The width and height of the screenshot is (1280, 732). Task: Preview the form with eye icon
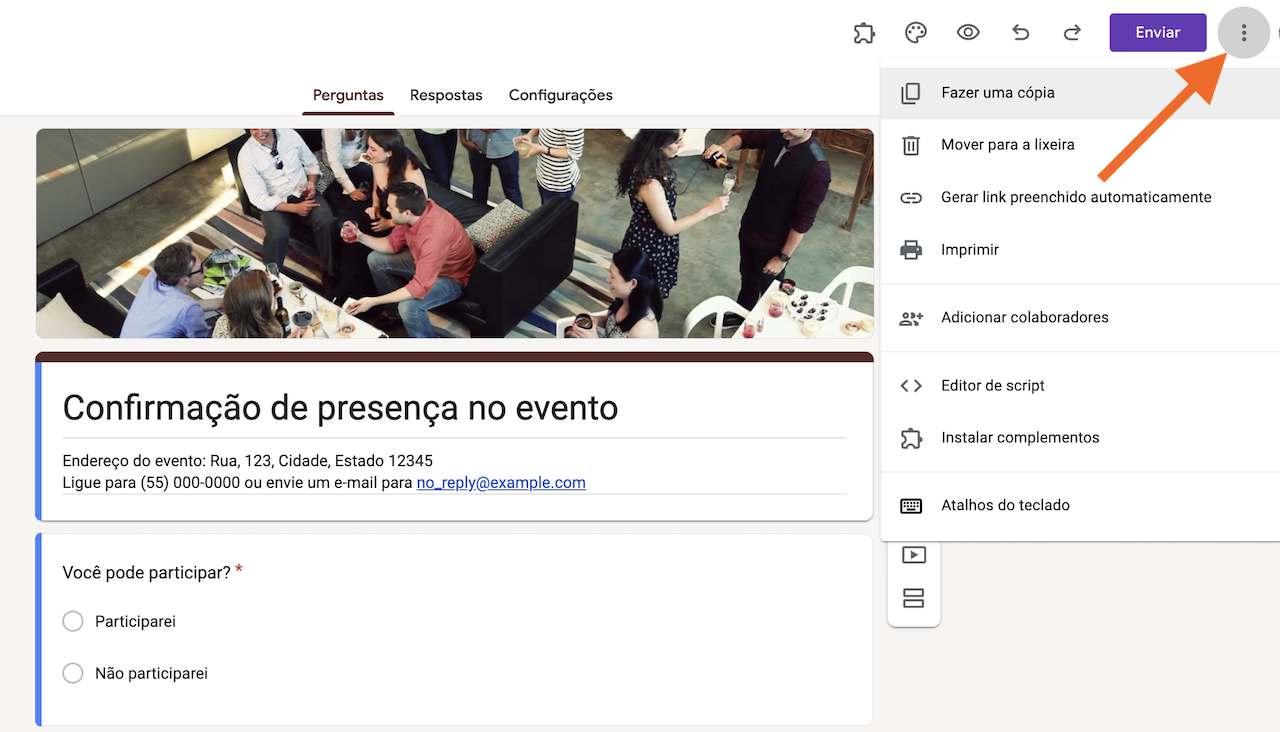coord(968,33)
